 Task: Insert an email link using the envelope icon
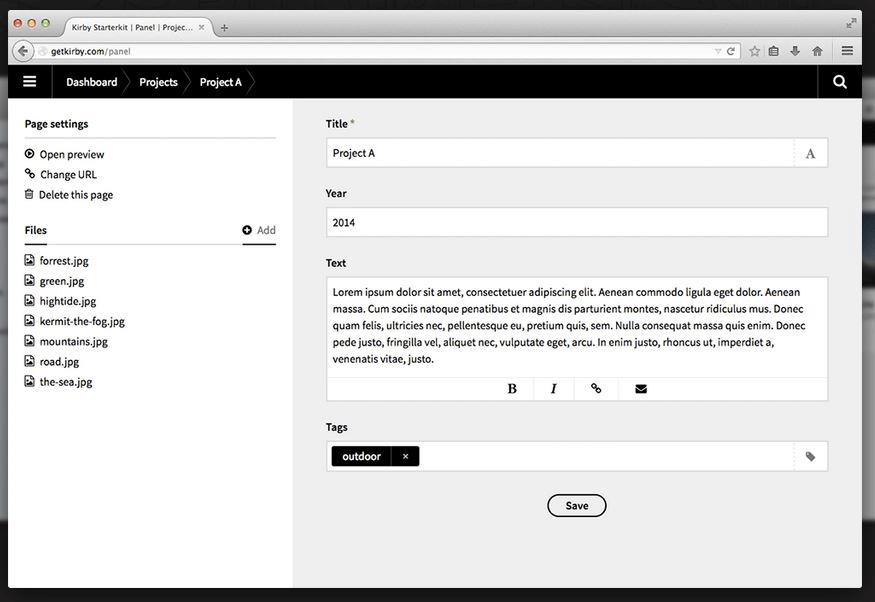[641, 389]
